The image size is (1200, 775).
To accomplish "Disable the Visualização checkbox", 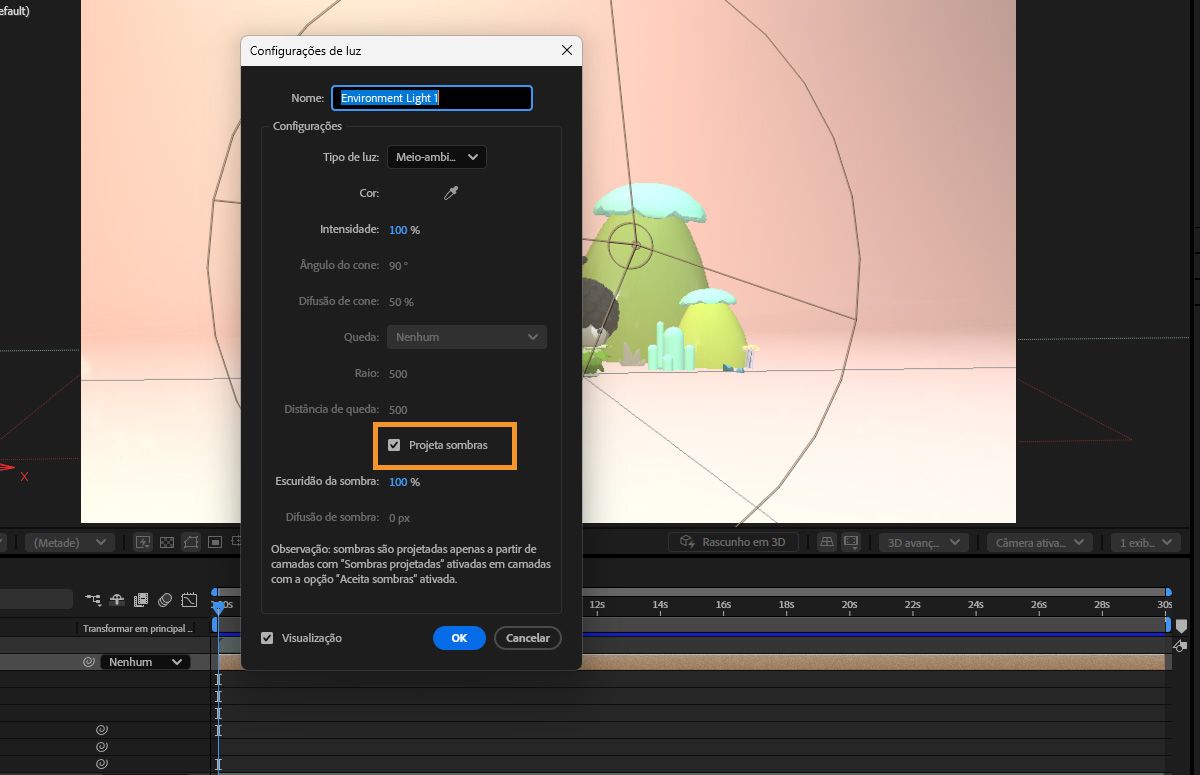I will click(267, 637).
